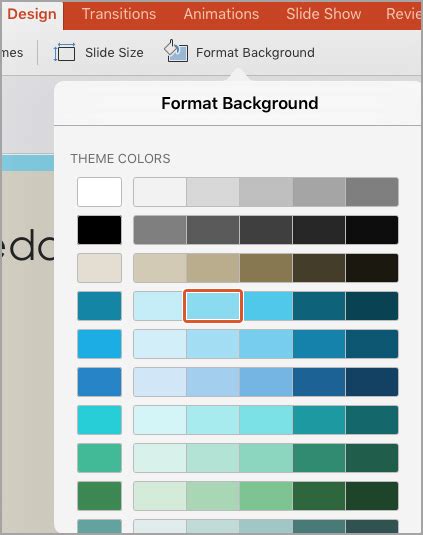Pick the darkest navy swatch in royal blue row
The image size is (423, 535).
pos(372,382)
